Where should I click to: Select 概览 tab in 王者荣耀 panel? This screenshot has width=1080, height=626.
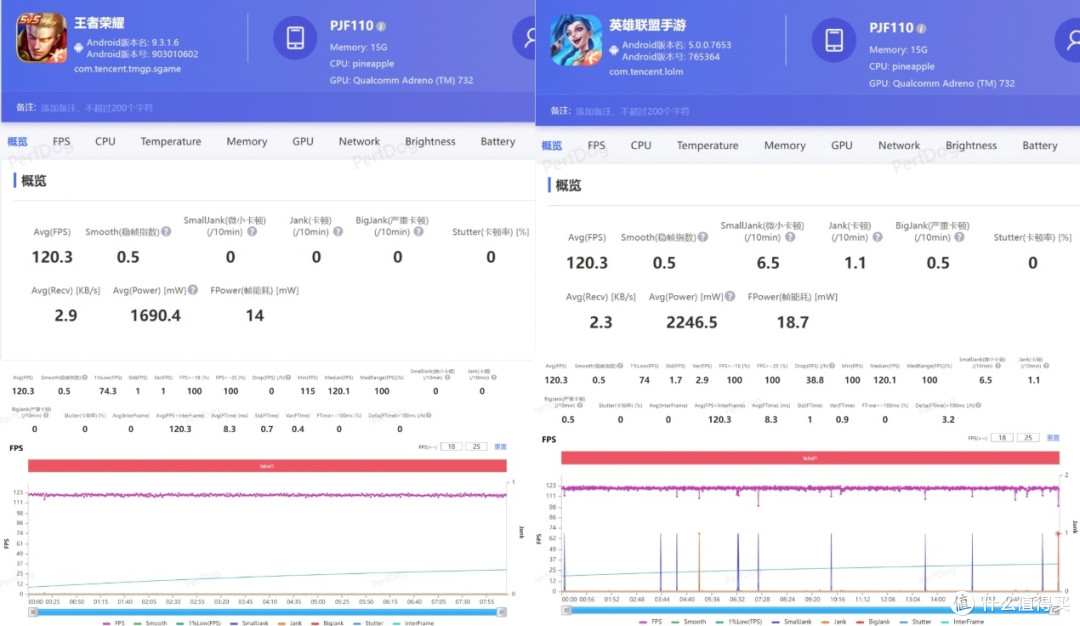(17, 141)
